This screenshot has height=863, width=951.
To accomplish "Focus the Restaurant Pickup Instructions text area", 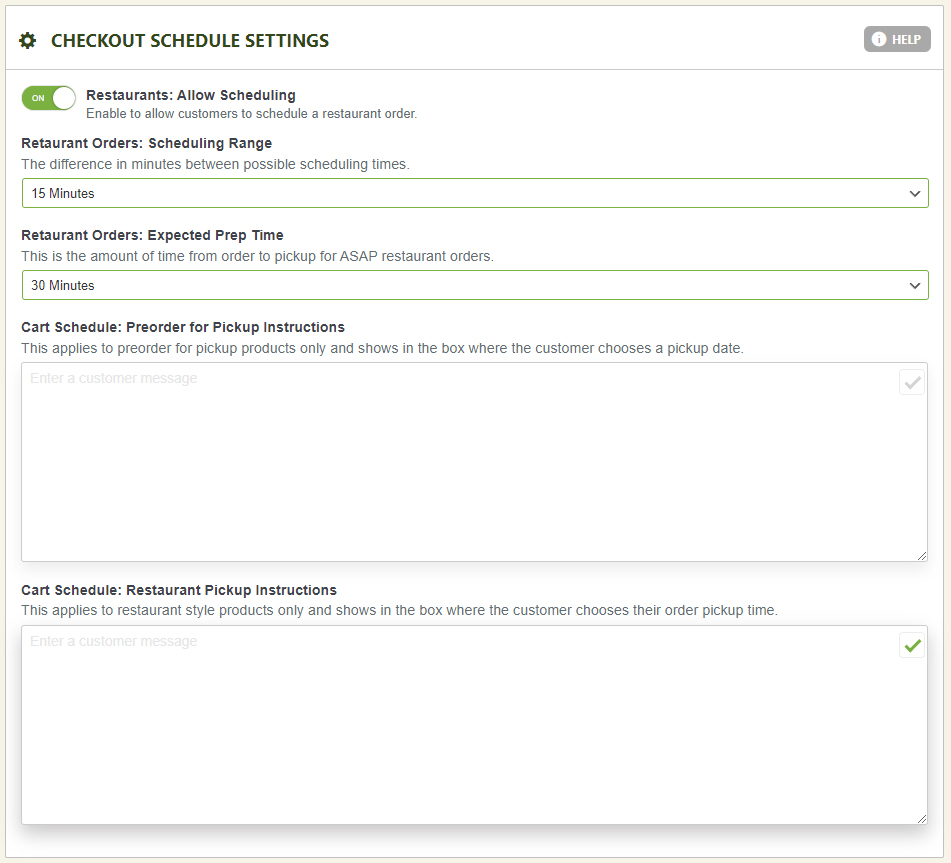I will 460,730.
